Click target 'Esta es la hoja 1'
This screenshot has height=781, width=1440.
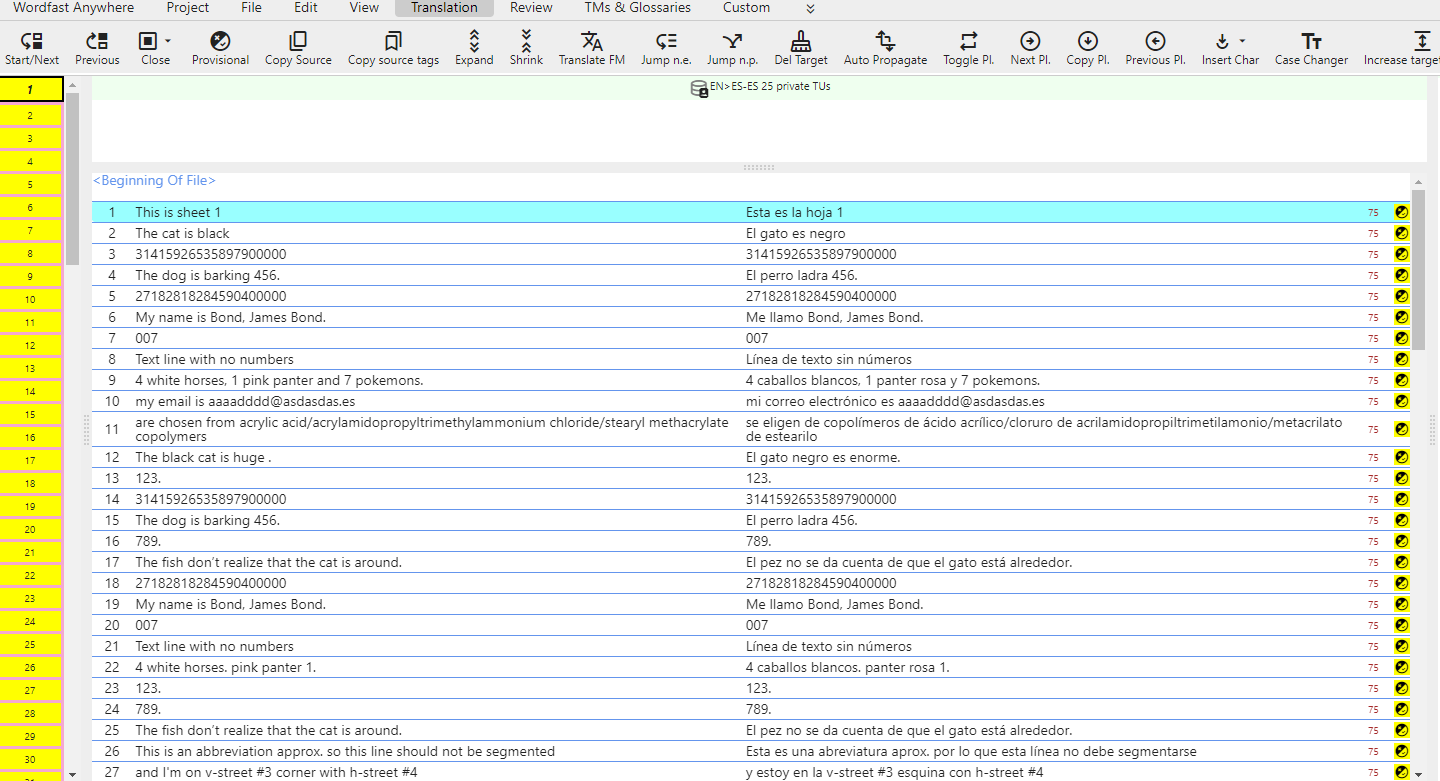coord(795,212)
